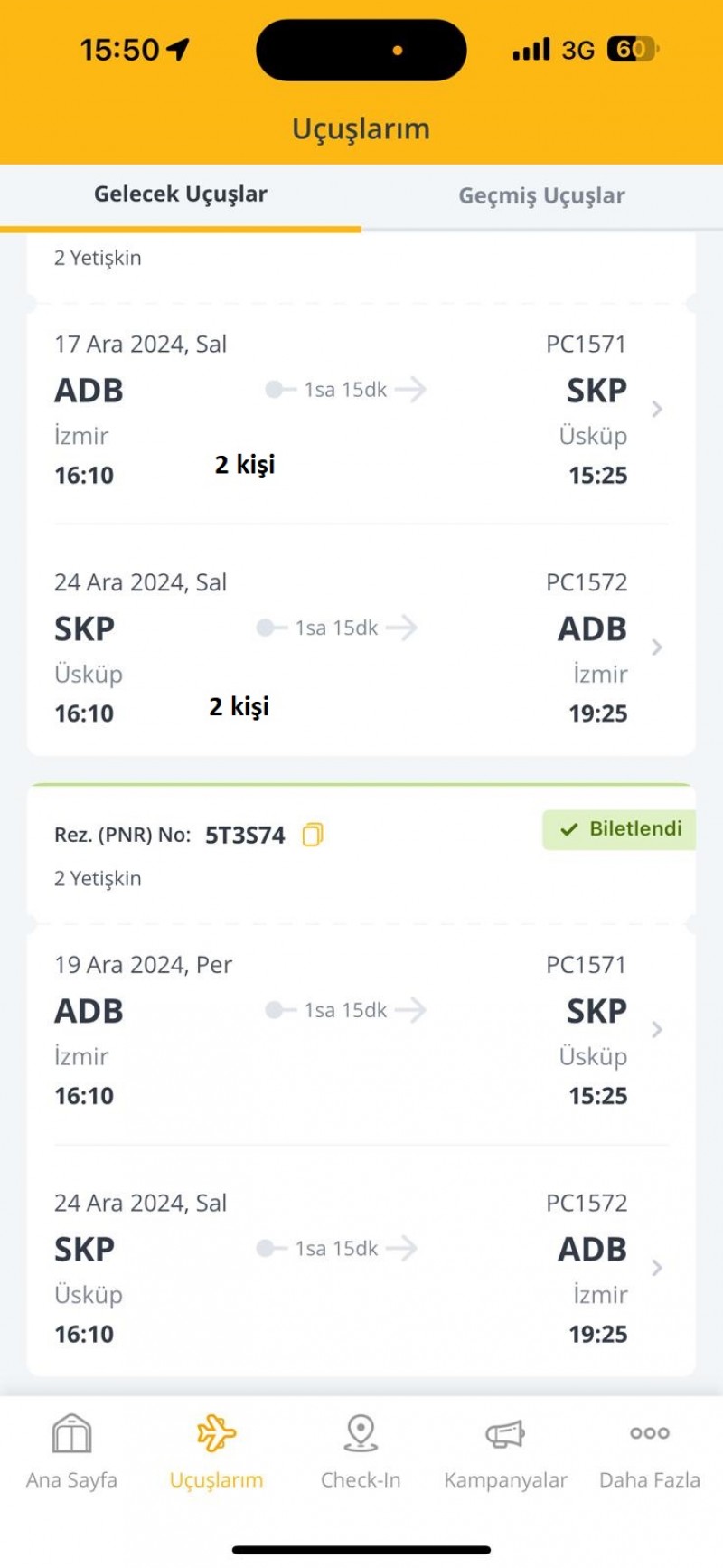Open Ana Sayfa home icon
The image size is (723, 1568).
pos(71,1434)
